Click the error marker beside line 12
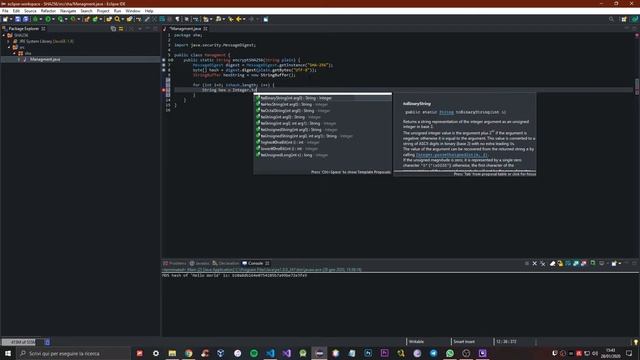This screenshot has height=360, width=640. [x=164, y=90]
